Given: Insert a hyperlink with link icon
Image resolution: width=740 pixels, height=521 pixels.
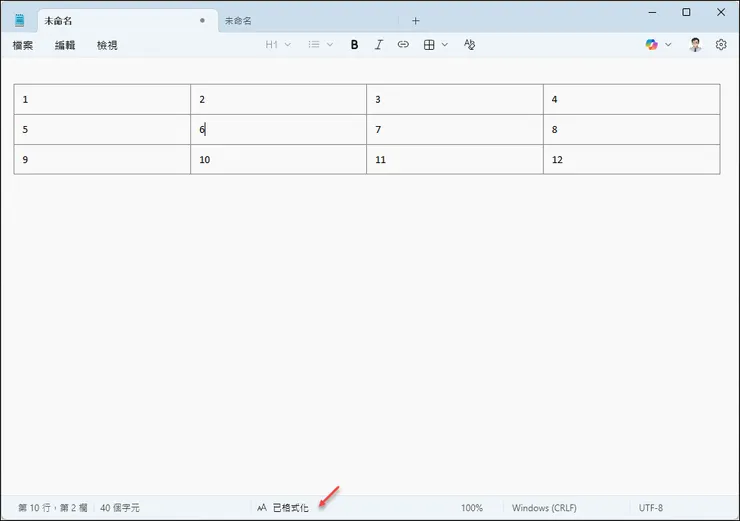Looking at the screenshot, I should tap(403, 44).
